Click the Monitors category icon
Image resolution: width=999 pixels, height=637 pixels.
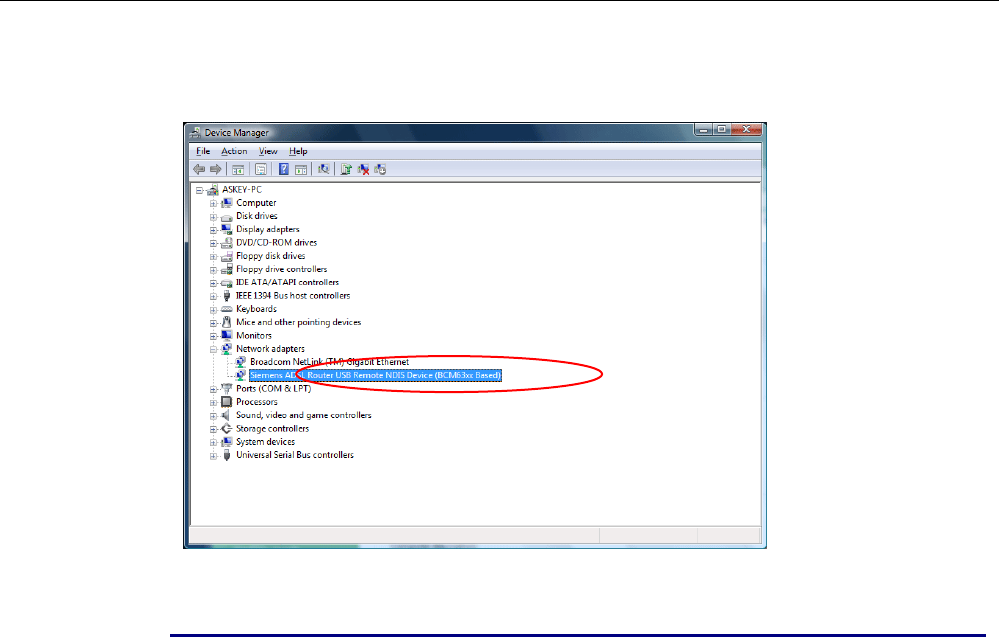point(226,336)
